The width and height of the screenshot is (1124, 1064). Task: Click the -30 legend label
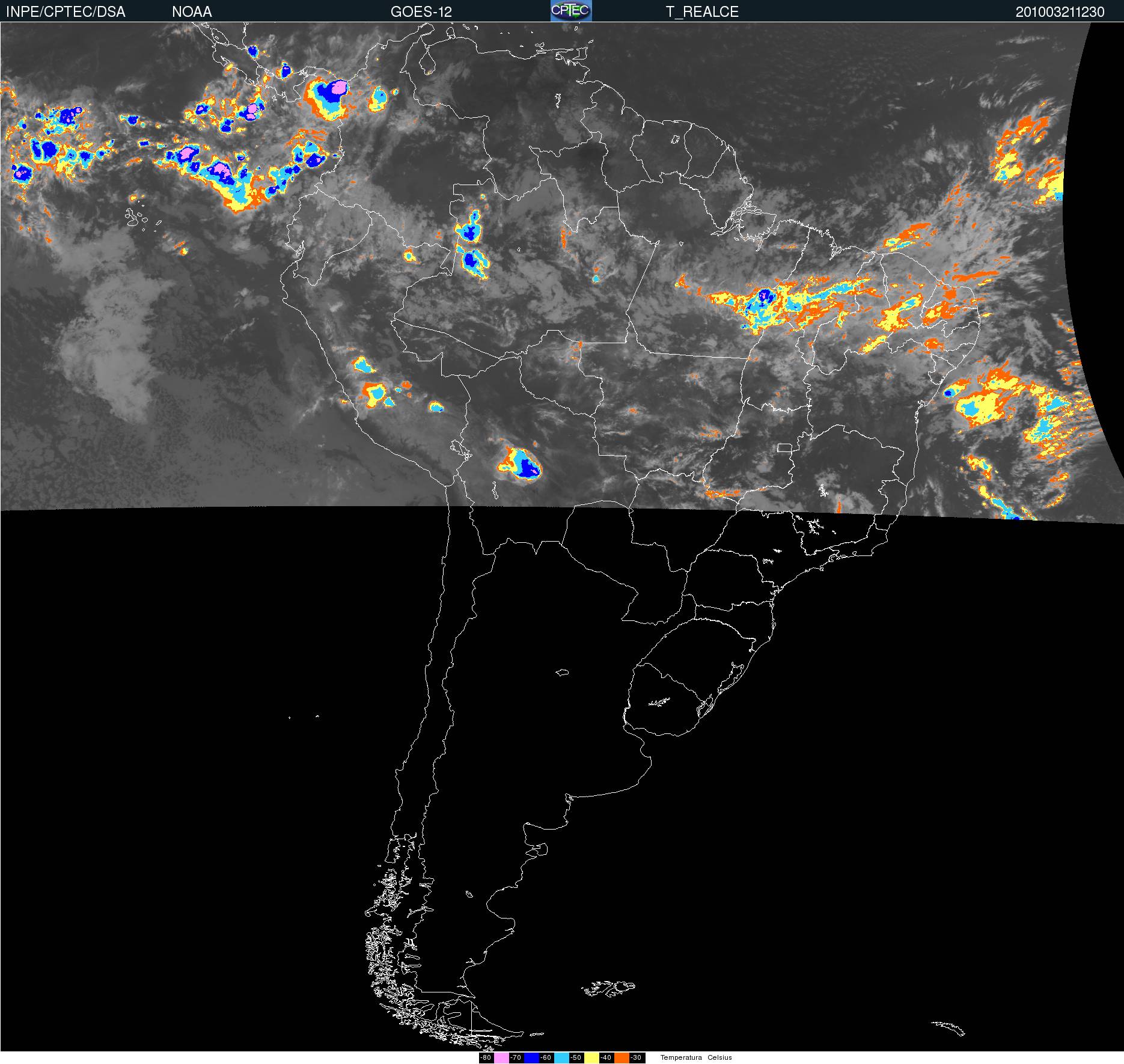(x=636, y=1057)
